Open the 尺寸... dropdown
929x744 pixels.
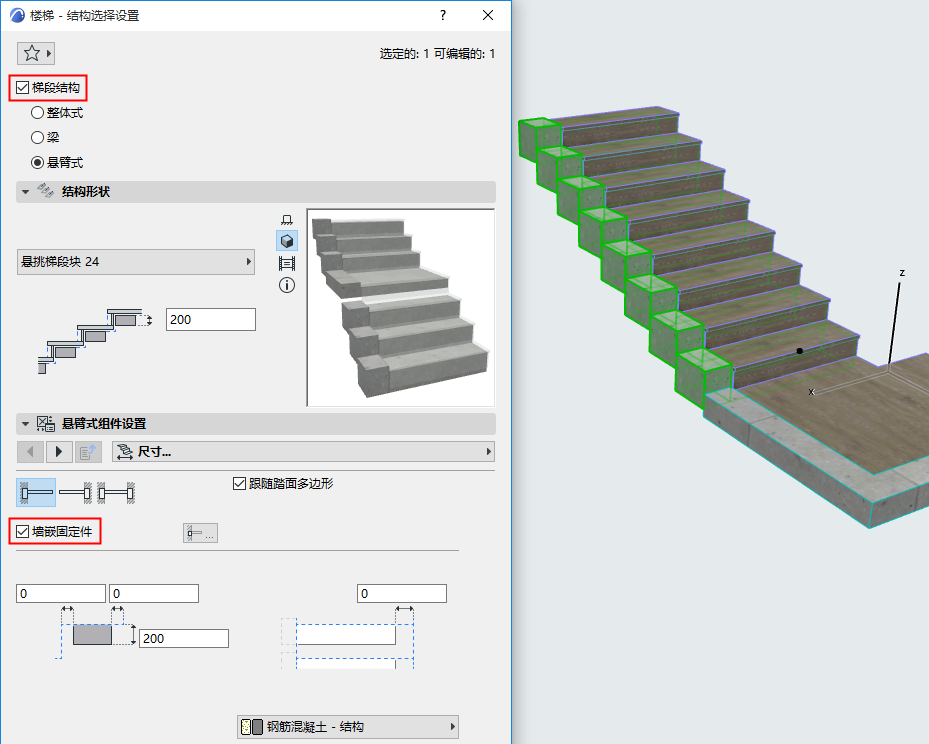point(300,451)
